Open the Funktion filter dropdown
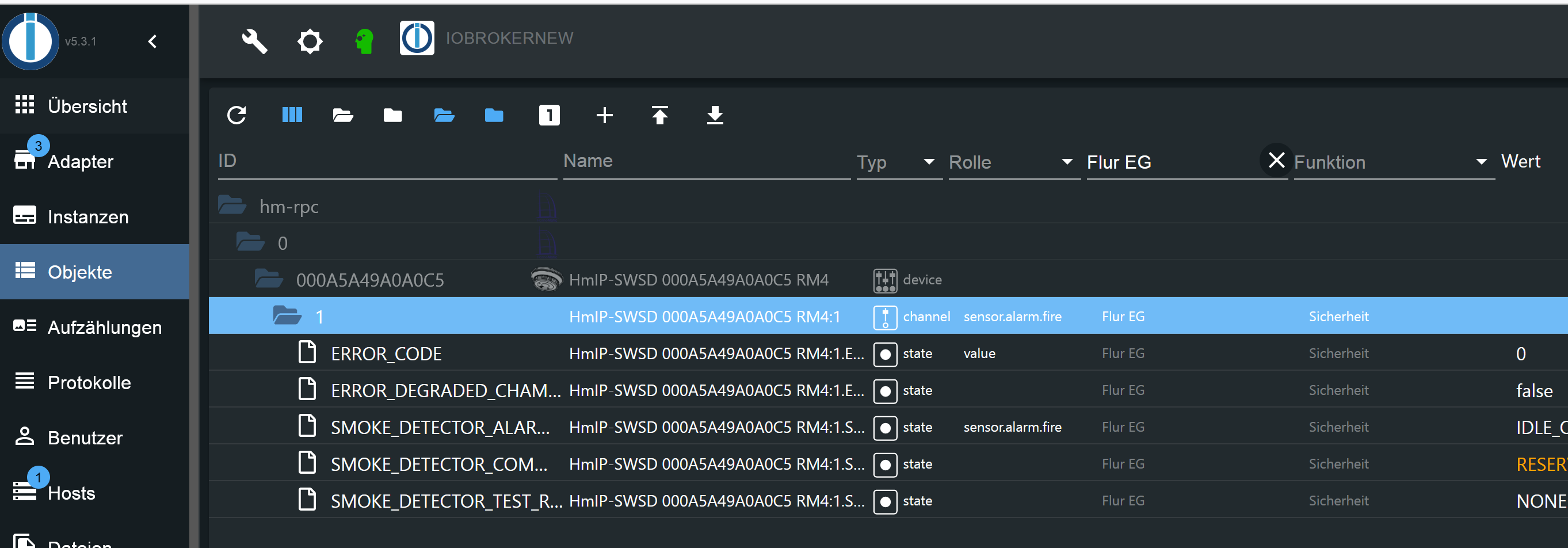Image resolution: width=1568 pixels, height=548 pixels. click(x=1481, y=162)
